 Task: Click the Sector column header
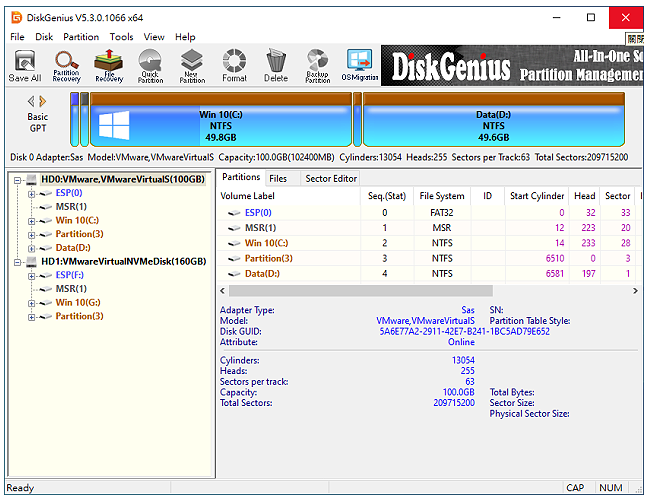617,196
